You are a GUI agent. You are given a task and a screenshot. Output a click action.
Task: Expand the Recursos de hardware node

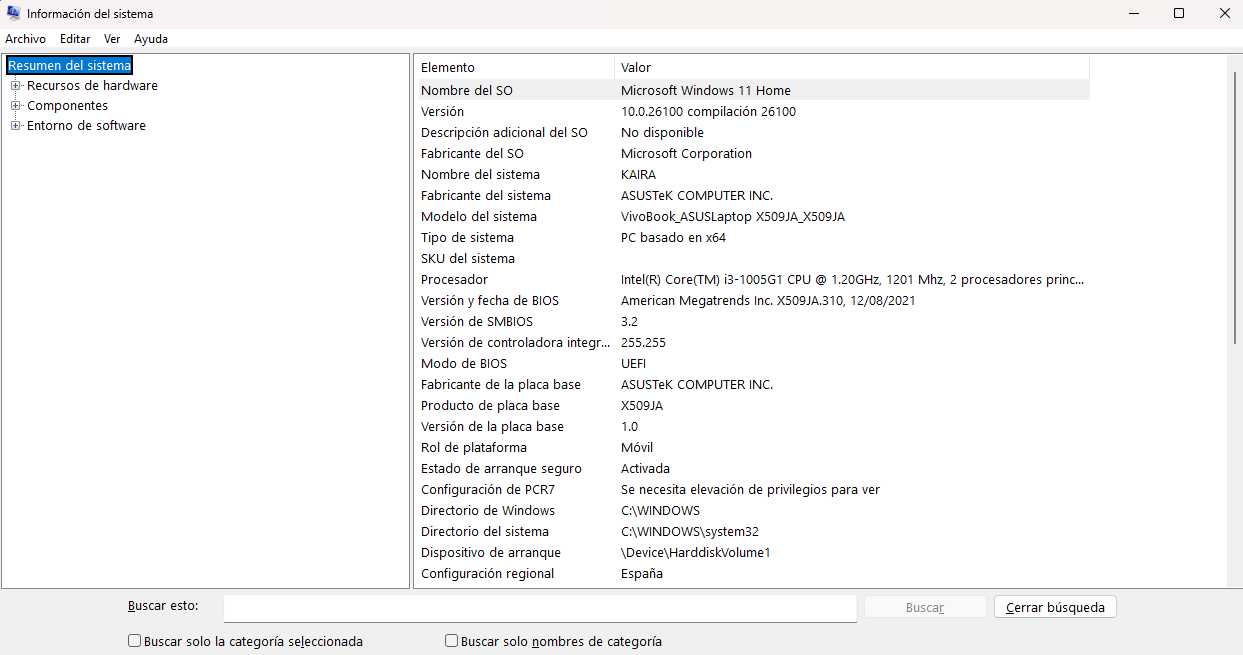pos(15,86)
